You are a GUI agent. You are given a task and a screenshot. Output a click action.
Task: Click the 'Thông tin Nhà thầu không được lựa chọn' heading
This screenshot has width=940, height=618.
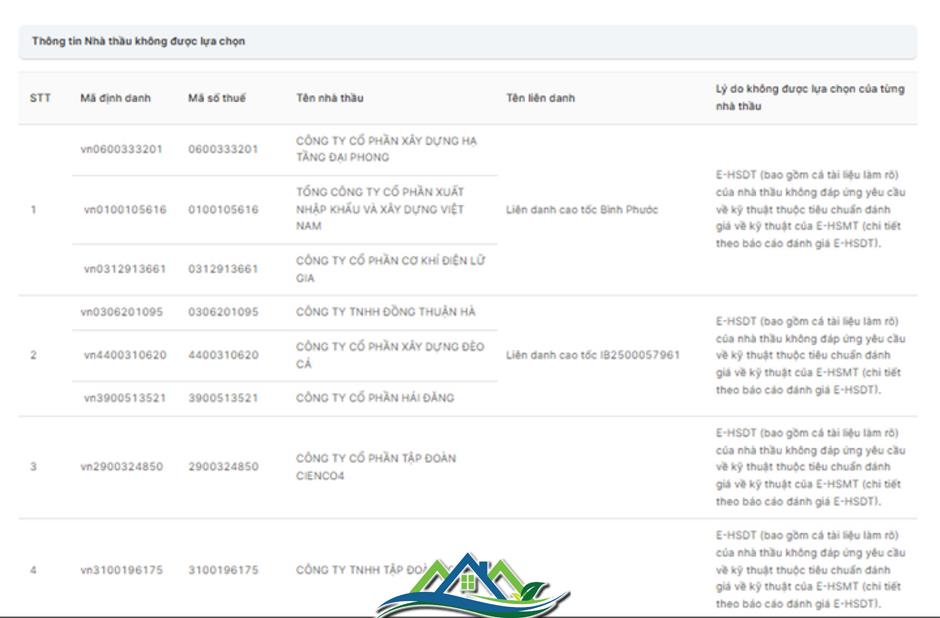click(138, 41)
